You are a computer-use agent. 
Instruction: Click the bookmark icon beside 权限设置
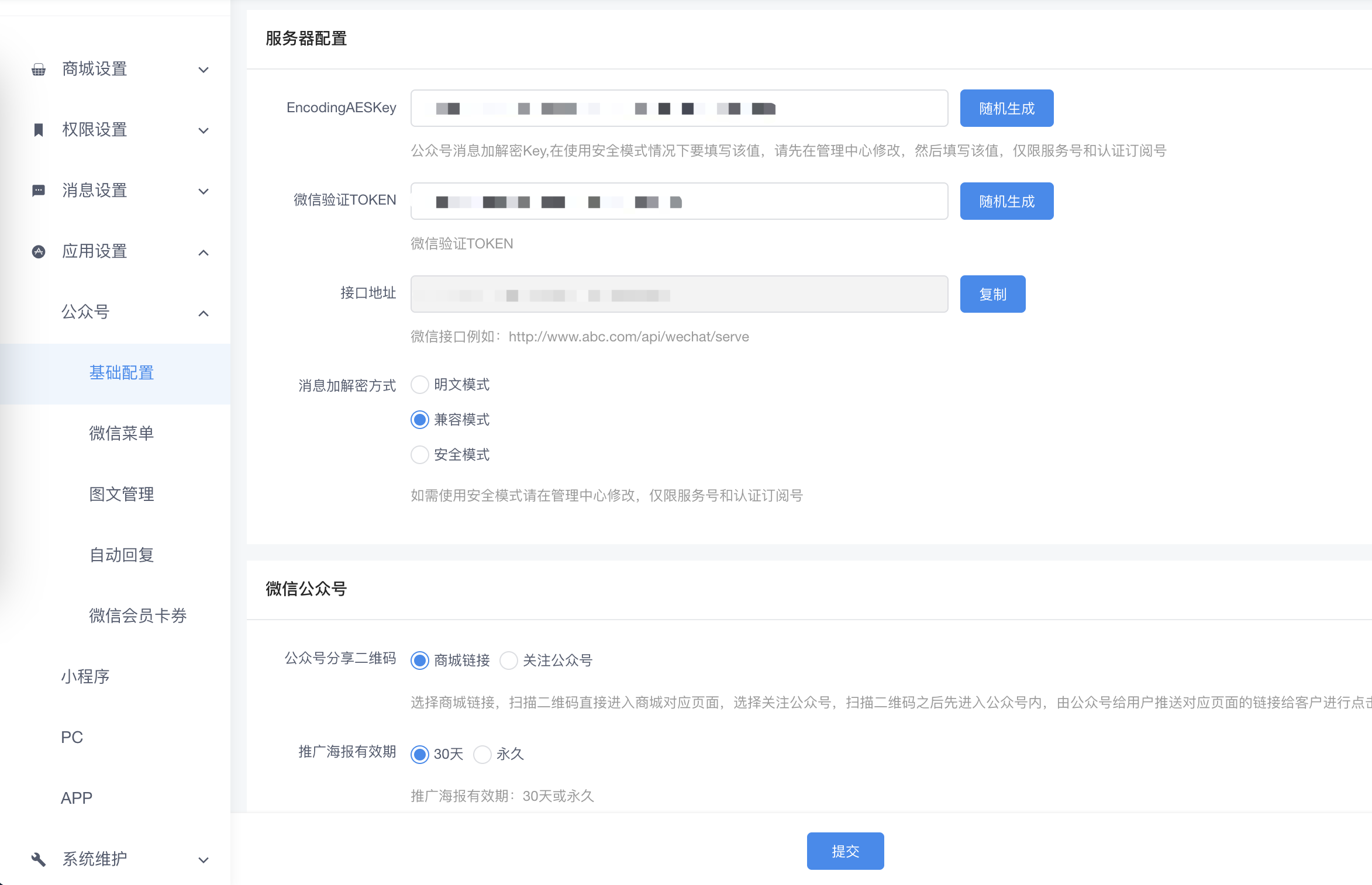(x=39, y=130)
